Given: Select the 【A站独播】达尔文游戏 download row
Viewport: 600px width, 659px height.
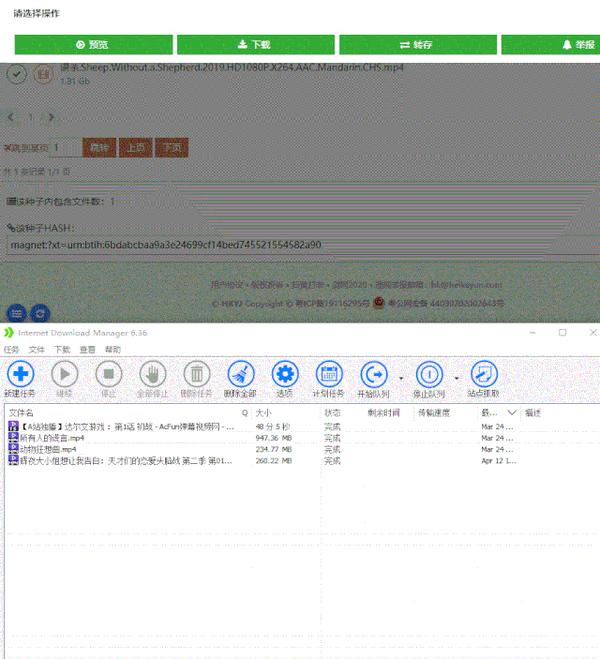Looking at the screenshot, I should [x=303, y=427].
